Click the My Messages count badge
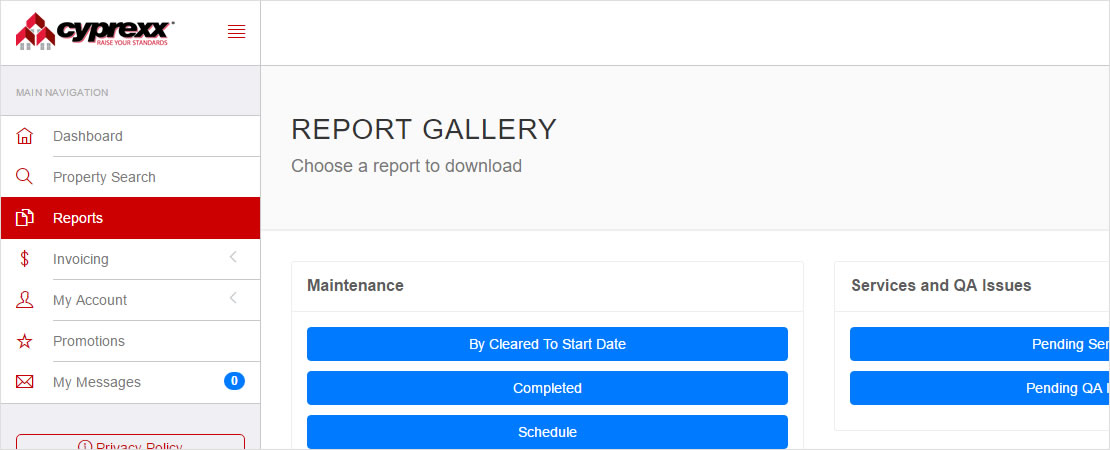1110x450 pixels. point(234,381)
